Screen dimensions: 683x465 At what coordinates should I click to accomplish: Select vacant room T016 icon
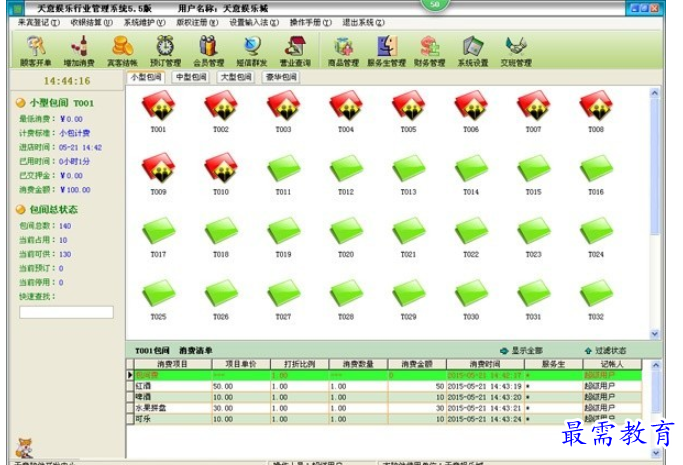[x=596, y=168]
